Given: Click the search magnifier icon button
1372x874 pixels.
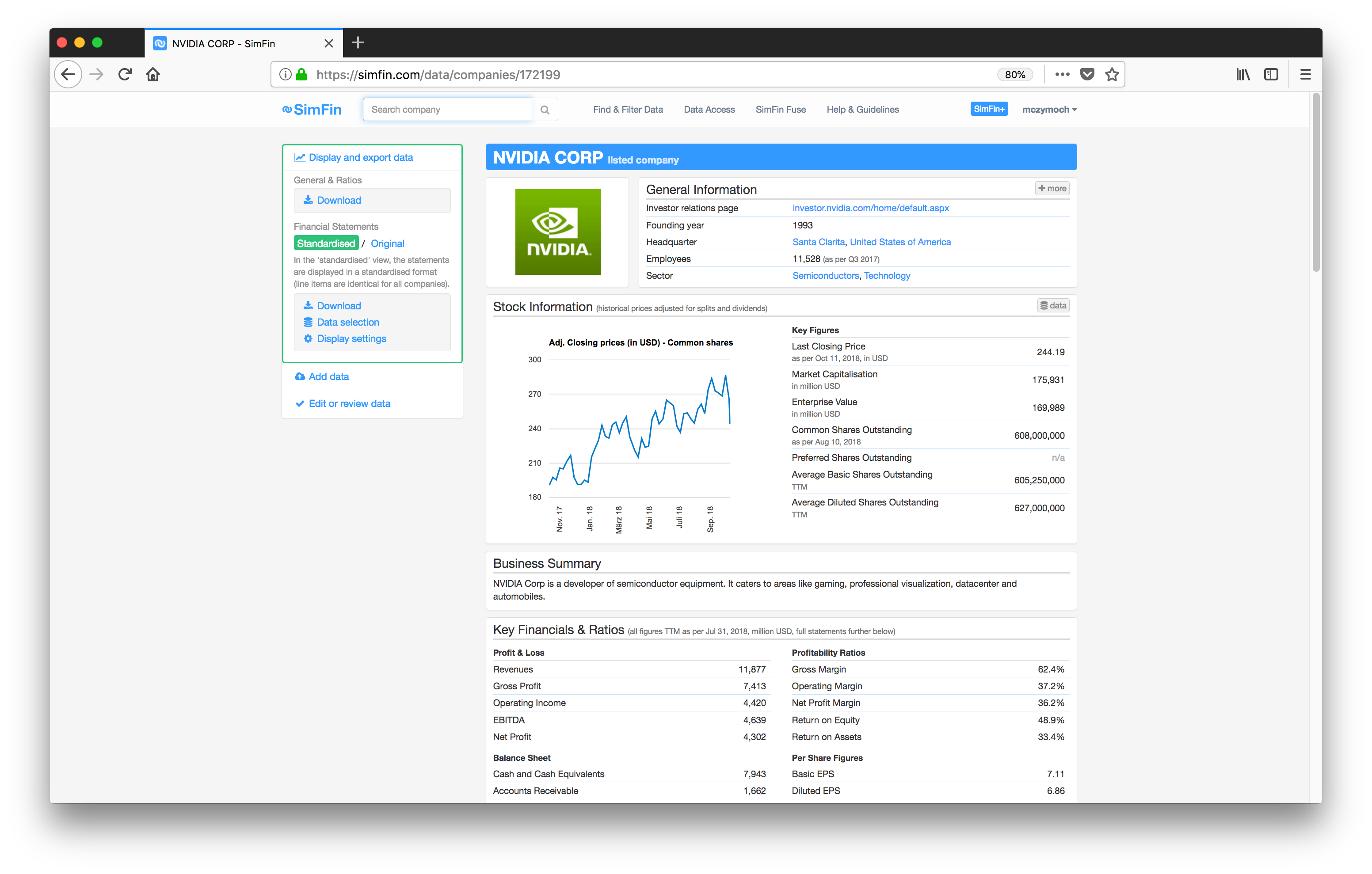Looking at the screenshot, I should [x=545, y=110].
